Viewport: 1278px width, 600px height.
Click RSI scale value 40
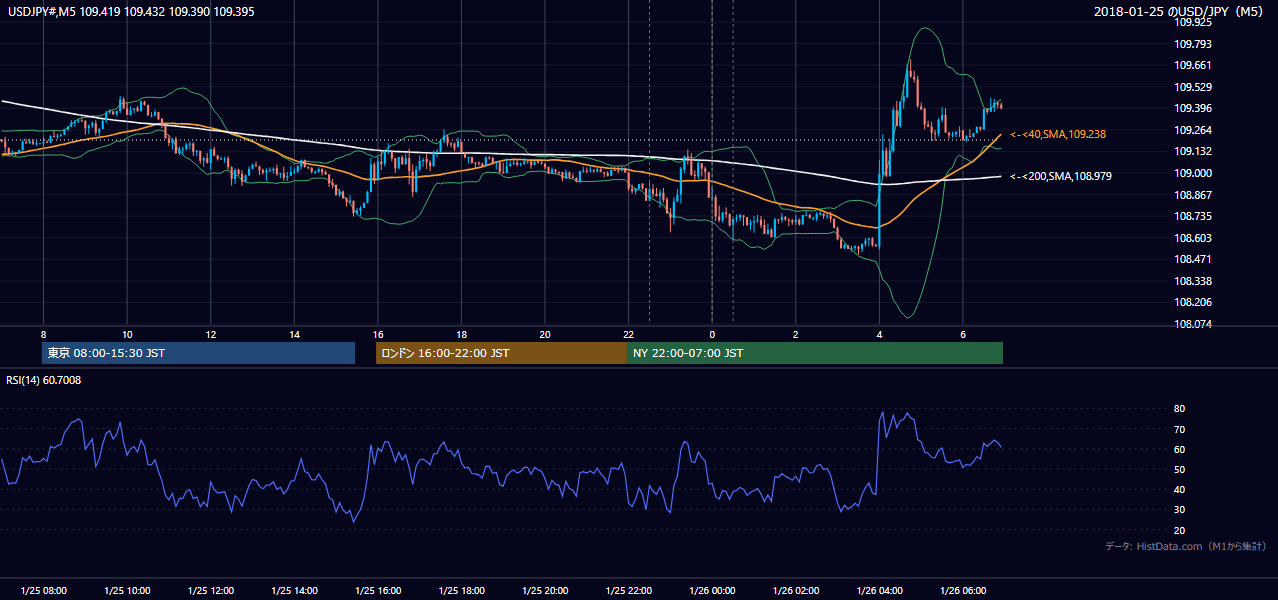pyautogui.click(x=1179, y=489)
